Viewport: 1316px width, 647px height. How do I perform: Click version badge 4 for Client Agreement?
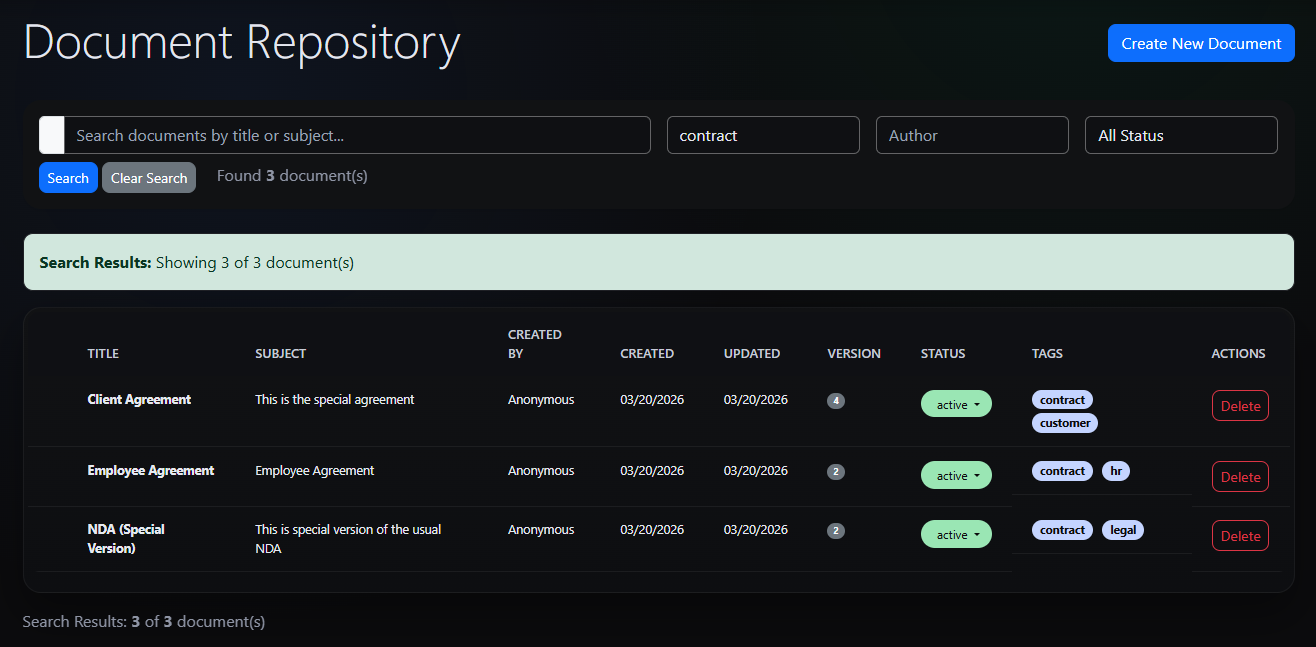point(836,400)
